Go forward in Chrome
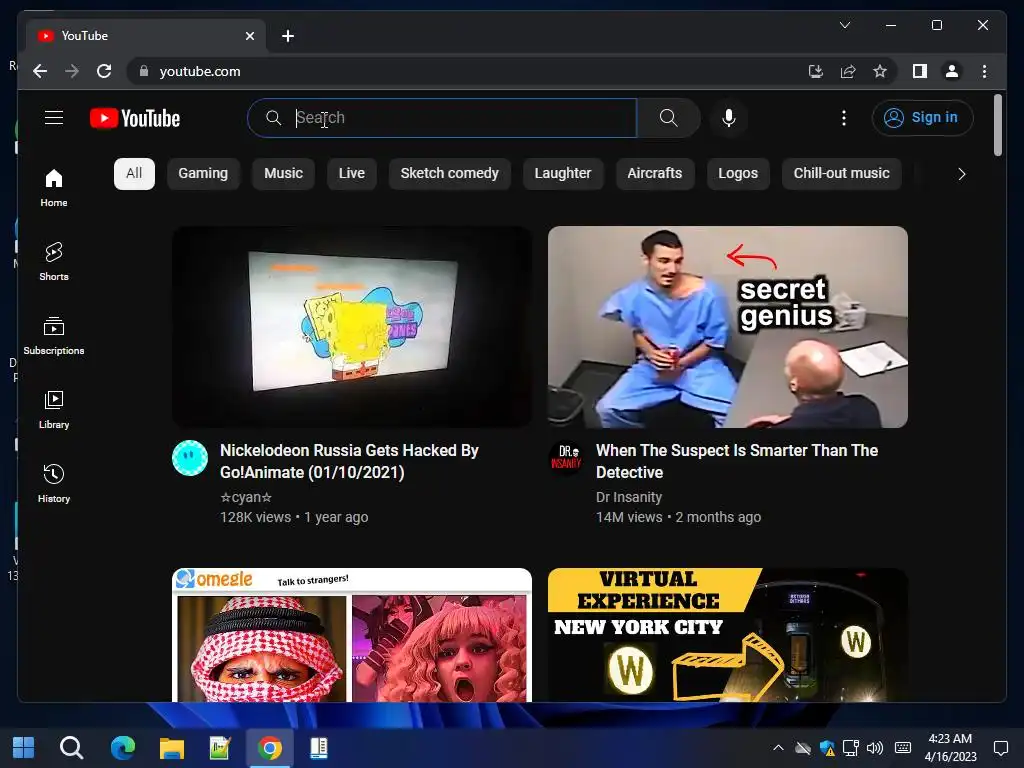The height and width of the screenshot is (768, 1024). click(x=72, y=71)
